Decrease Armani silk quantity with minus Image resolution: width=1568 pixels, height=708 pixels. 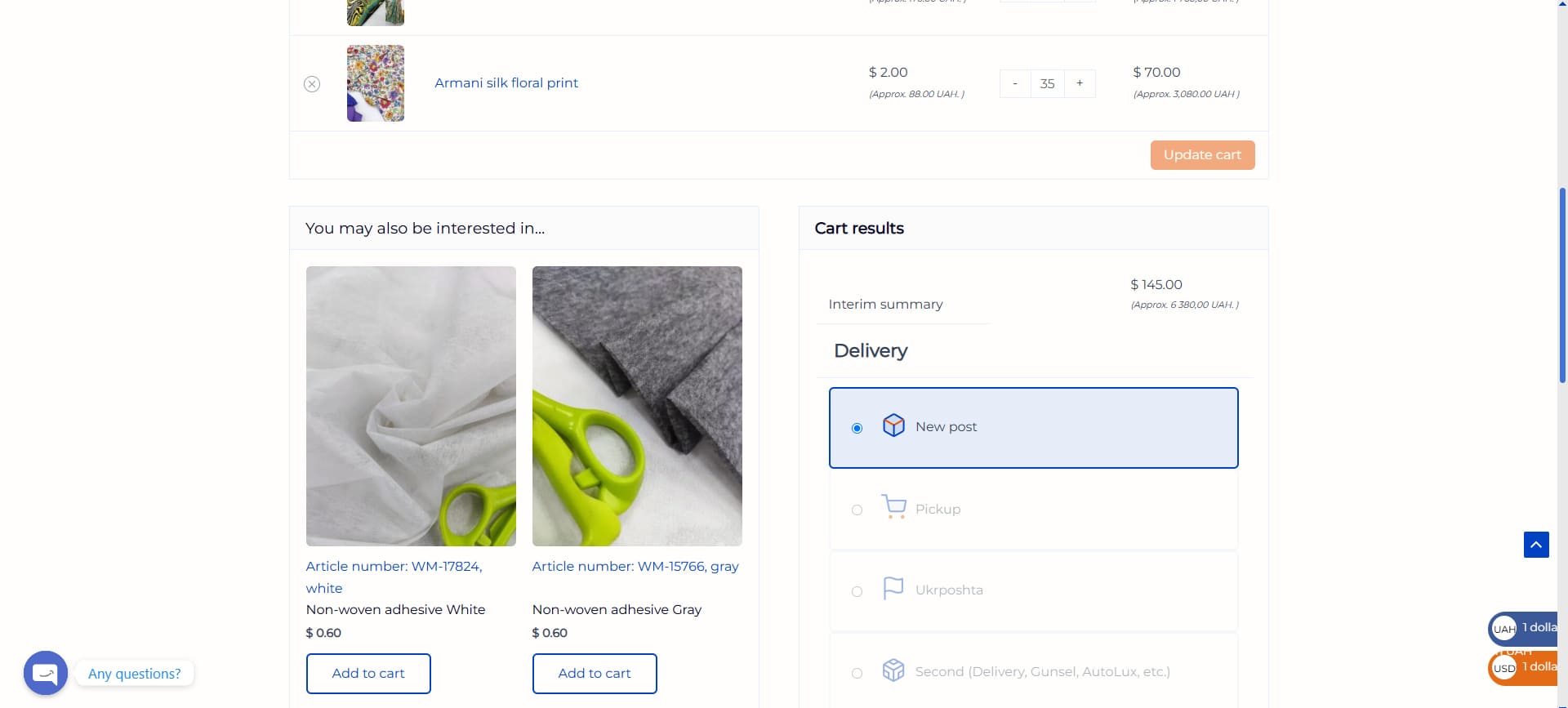point(1015,83)
